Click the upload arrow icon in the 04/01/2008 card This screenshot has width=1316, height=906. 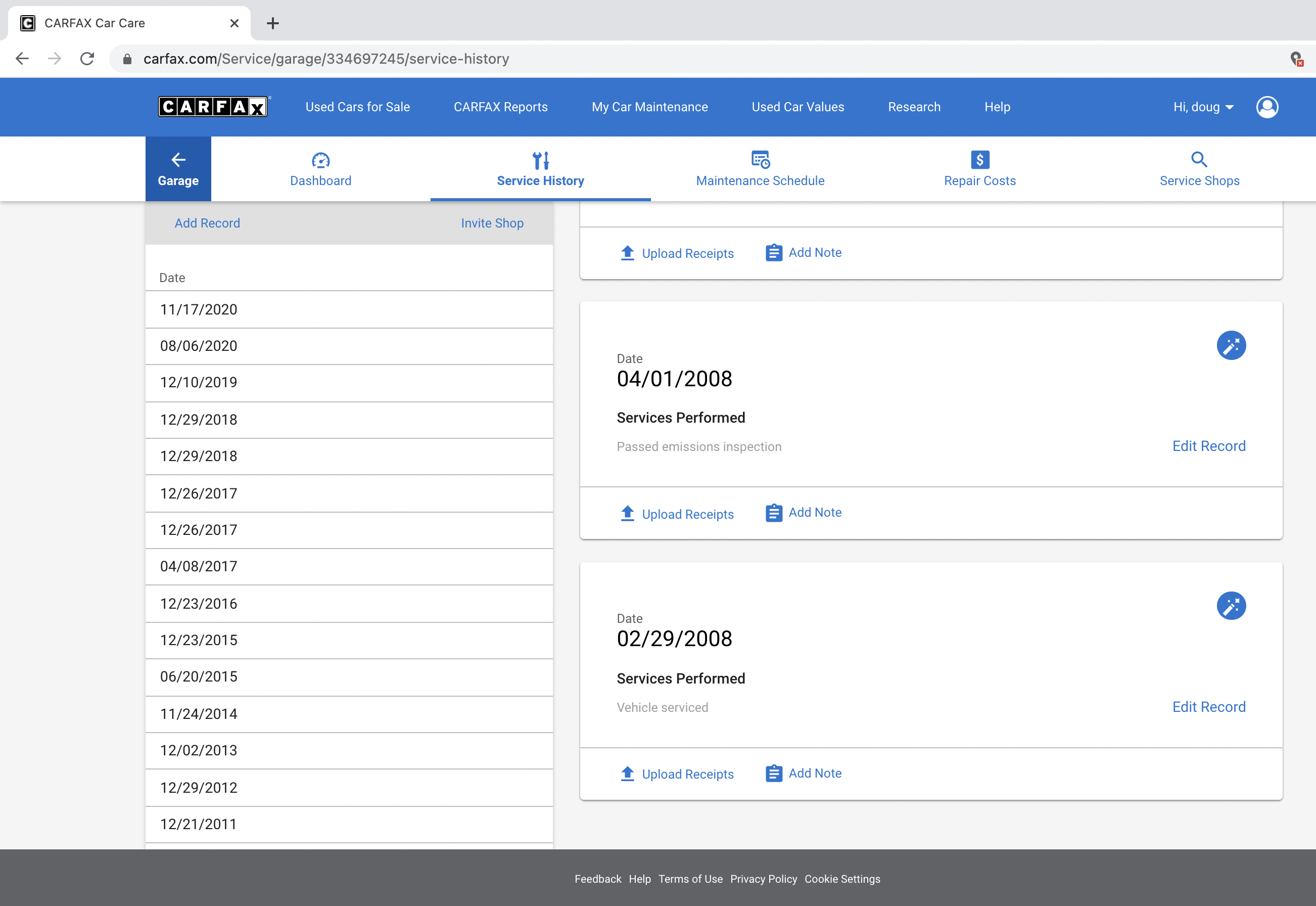coord(627,513)
